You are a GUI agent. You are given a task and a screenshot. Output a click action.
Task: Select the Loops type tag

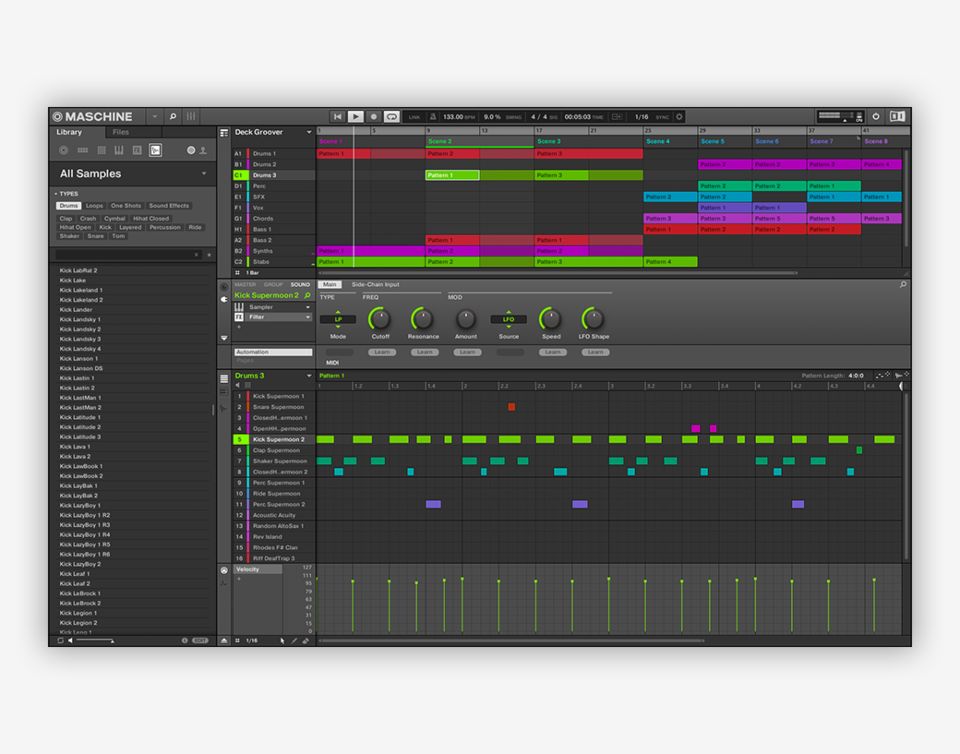pos(94,206)
